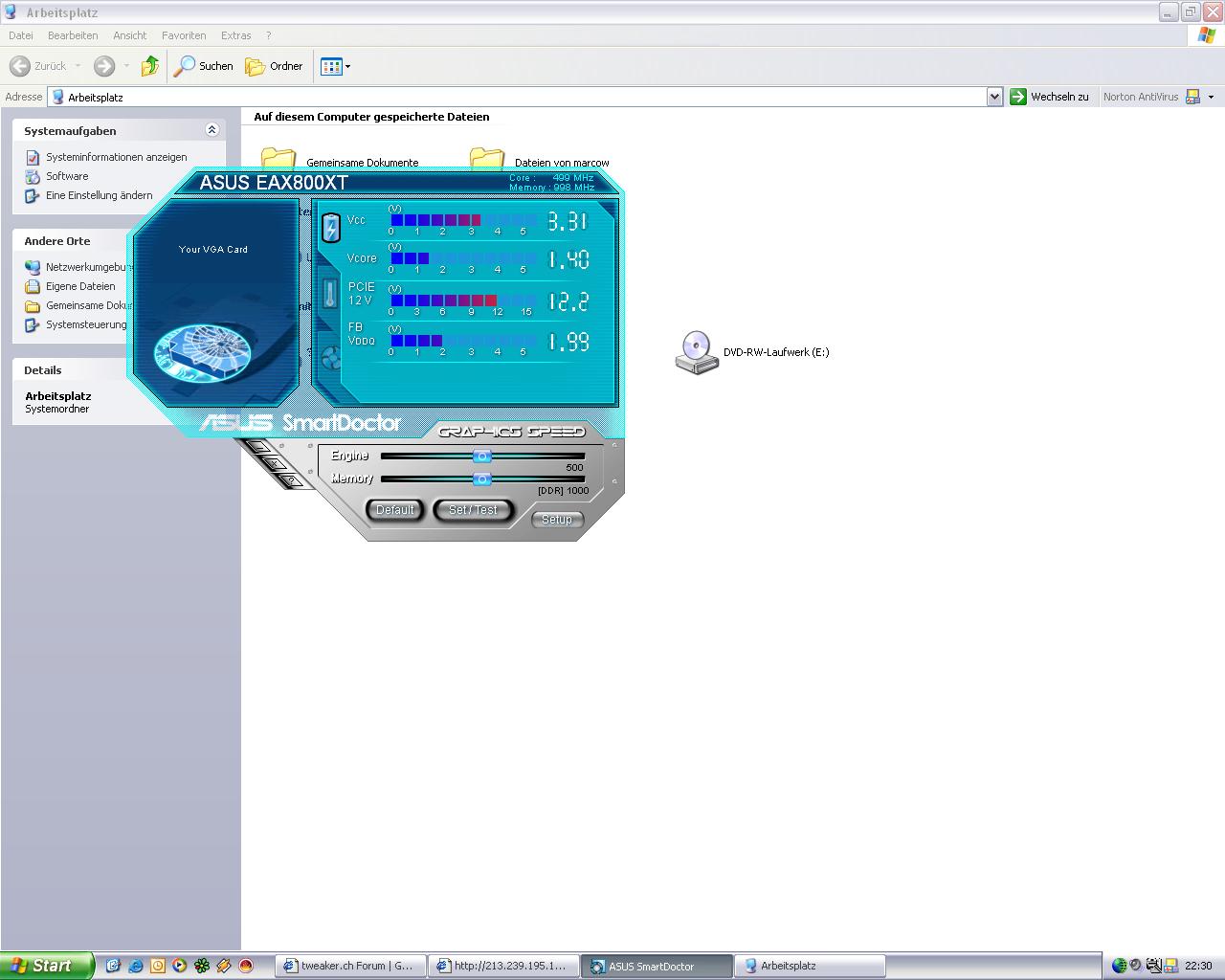This screenshot has width=1225, height=980.
Task: Click the Engine clock slider handle
Action: (482, 457)
